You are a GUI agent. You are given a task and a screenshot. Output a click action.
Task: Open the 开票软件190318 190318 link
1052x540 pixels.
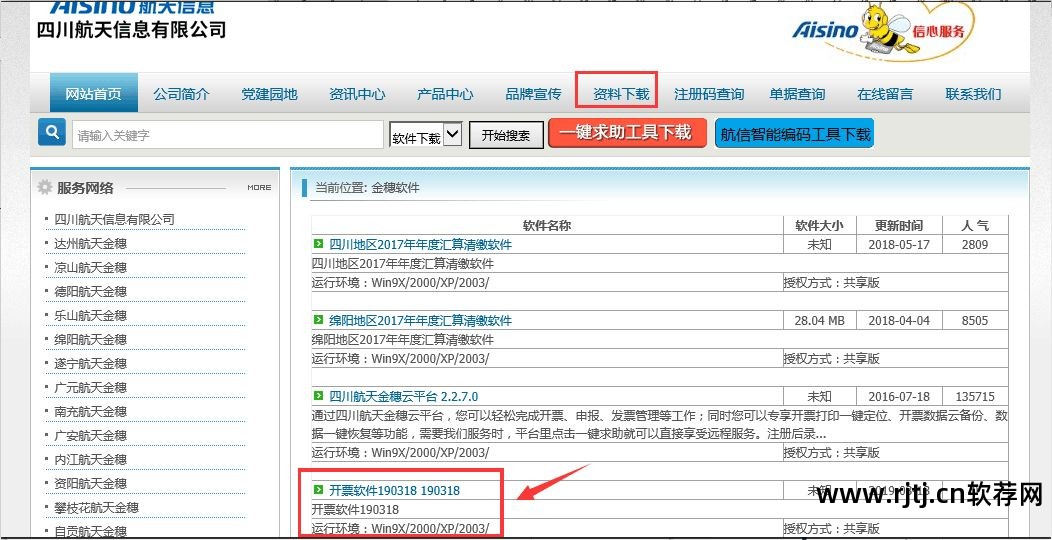tap(394, 490)
